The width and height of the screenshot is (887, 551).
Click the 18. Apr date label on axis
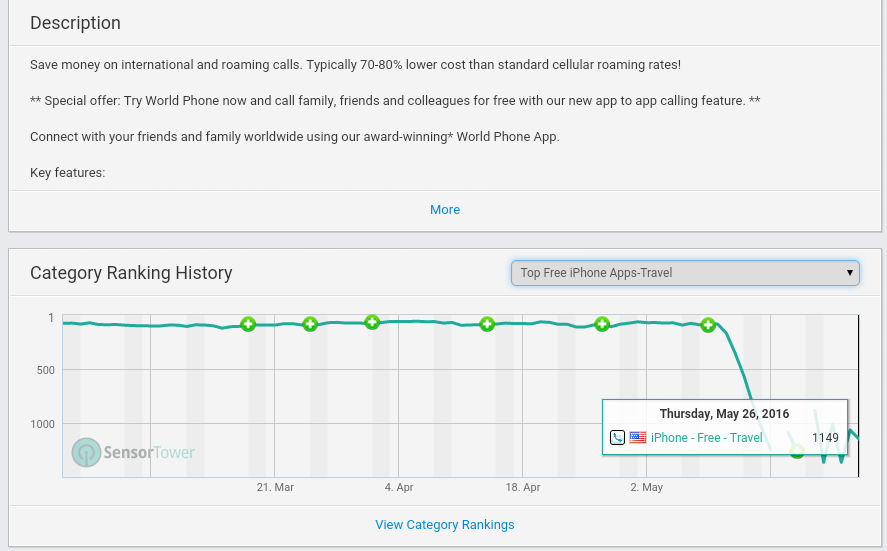click(x=522, y=488)
